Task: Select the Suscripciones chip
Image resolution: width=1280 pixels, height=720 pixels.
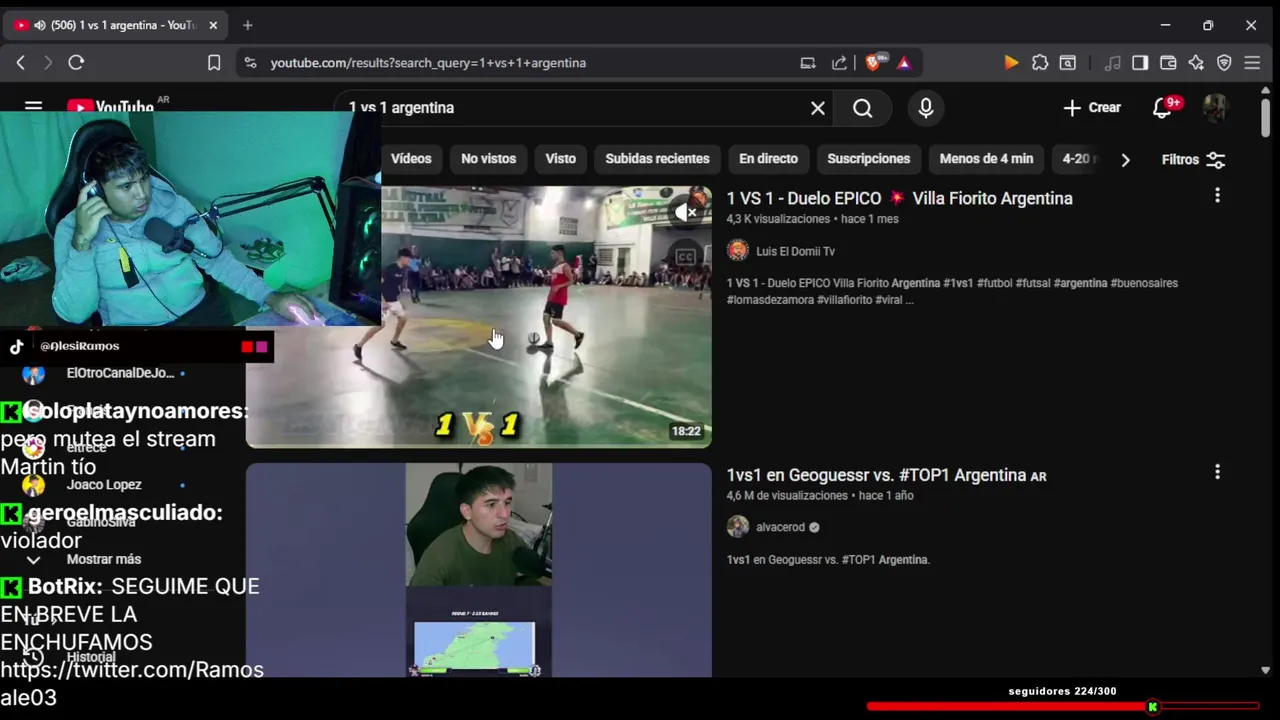Action: 868,159
